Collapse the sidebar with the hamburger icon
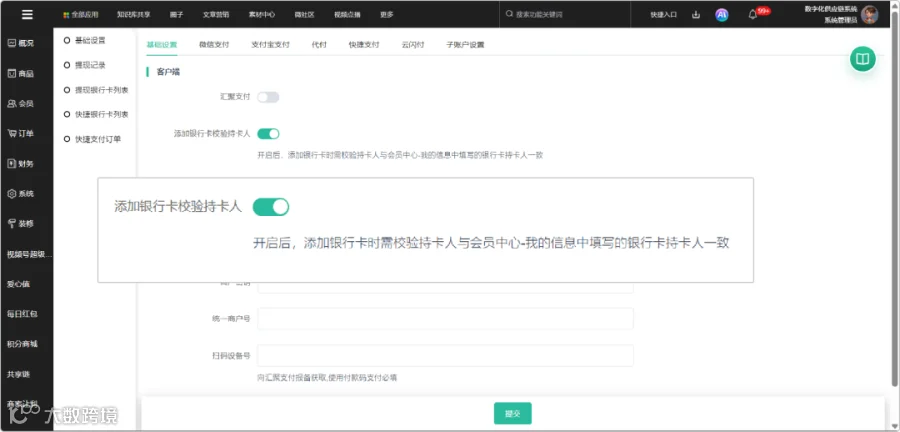This screenshot has height=432, width=900. [x=27, y=15]
